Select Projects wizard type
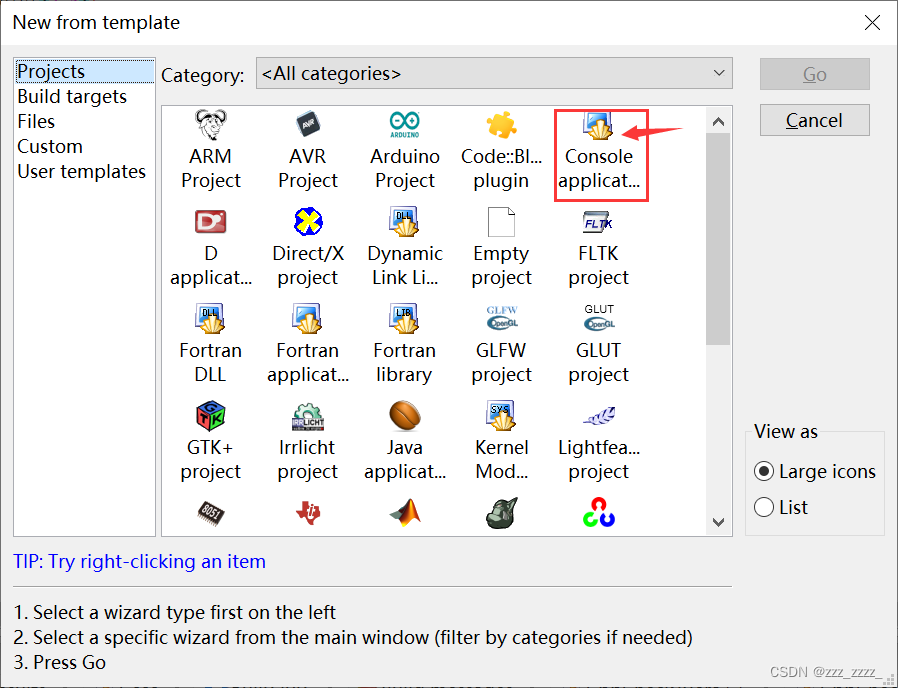Screen dimensions: 898x688 [84, 72]
